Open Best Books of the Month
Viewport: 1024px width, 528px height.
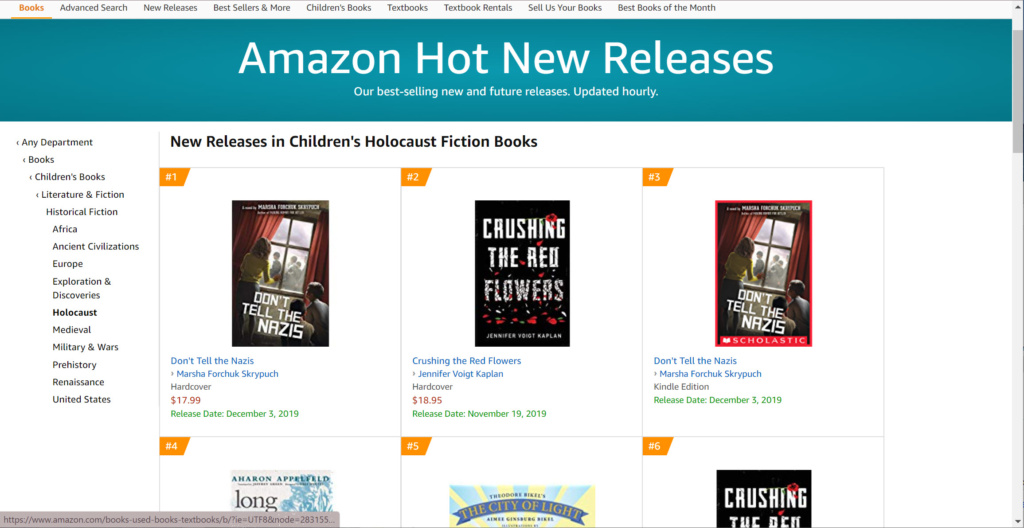click(667, 8)
